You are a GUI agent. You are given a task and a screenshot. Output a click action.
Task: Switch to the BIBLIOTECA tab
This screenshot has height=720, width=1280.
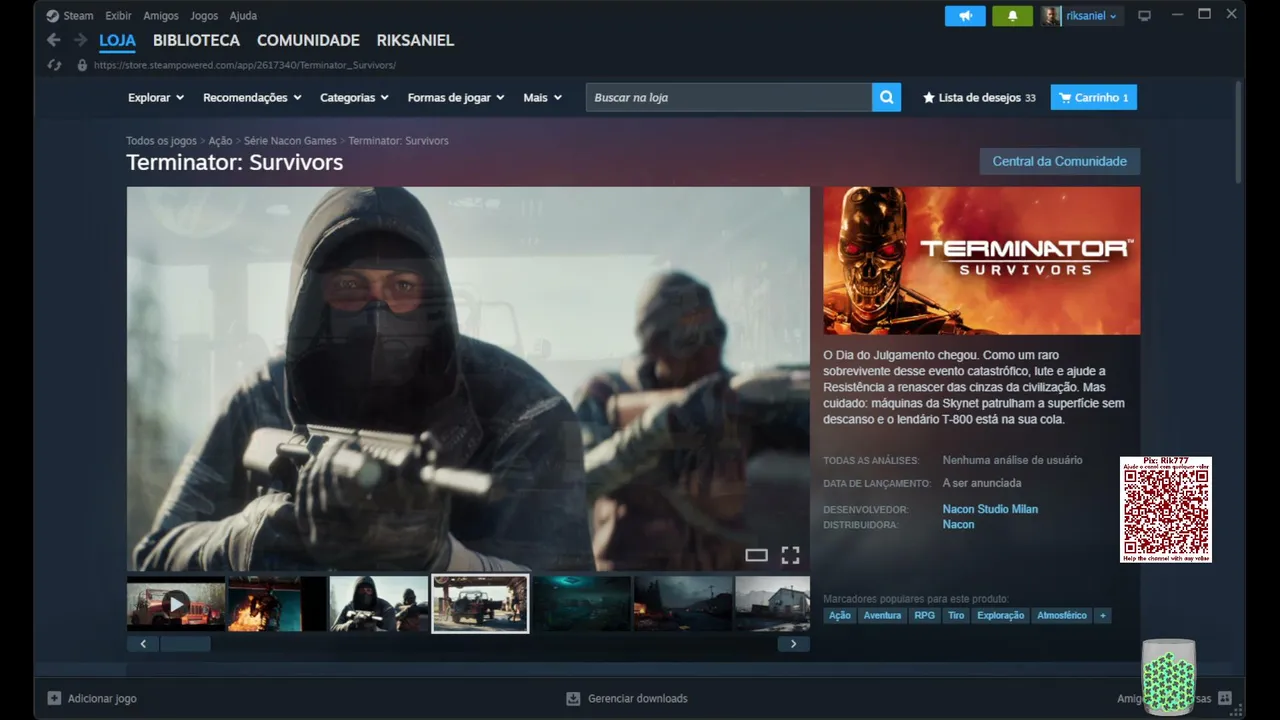tap(196, 41)
